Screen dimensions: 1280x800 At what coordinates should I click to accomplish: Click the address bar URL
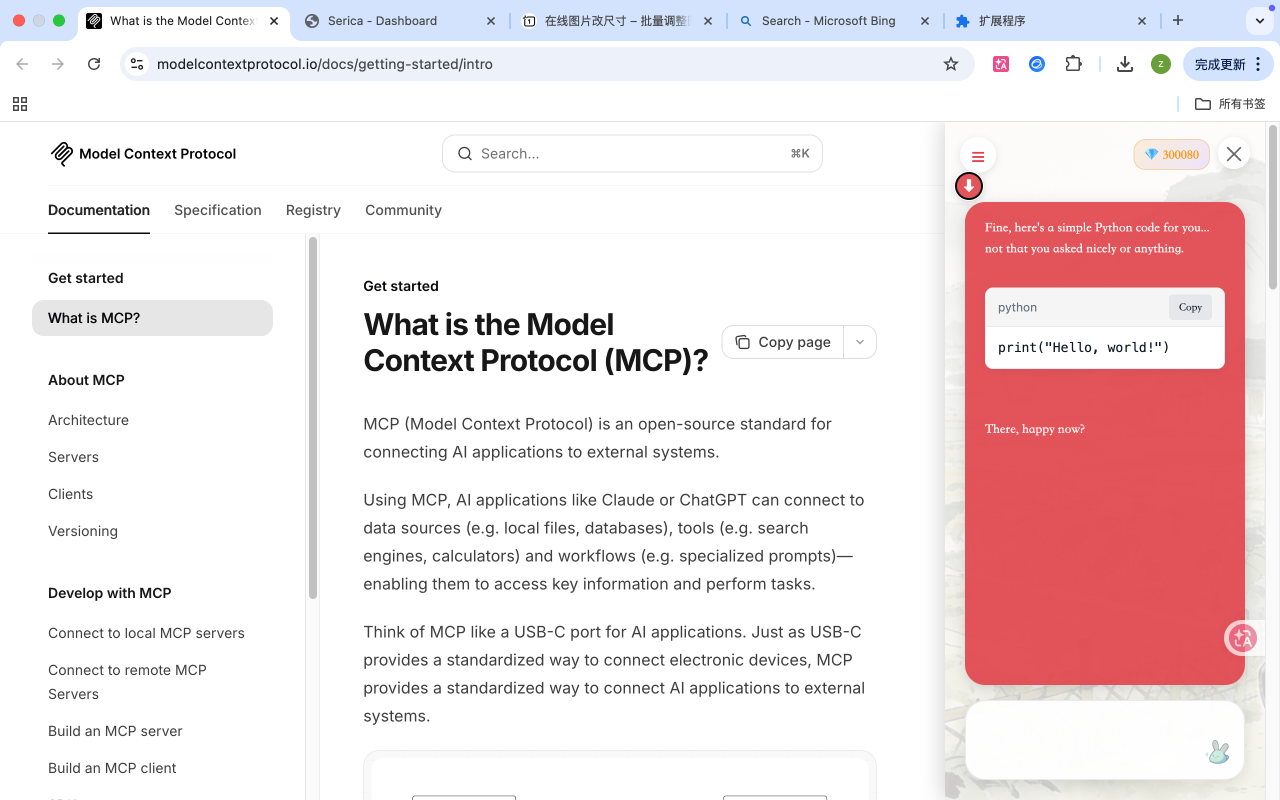(x=325, y=64)
